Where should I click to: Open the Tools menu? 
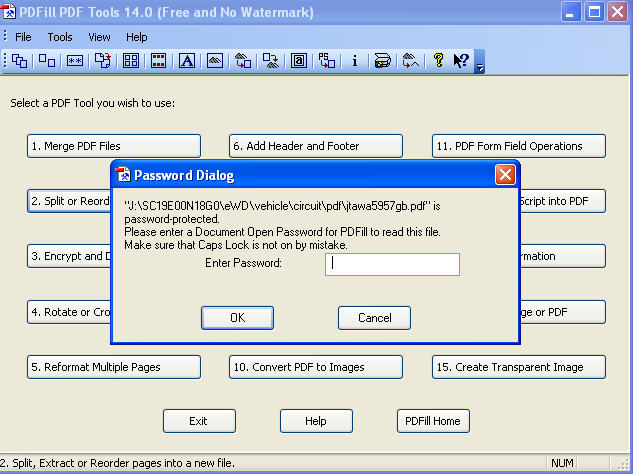pyautogui.click(x=60, y=37)
